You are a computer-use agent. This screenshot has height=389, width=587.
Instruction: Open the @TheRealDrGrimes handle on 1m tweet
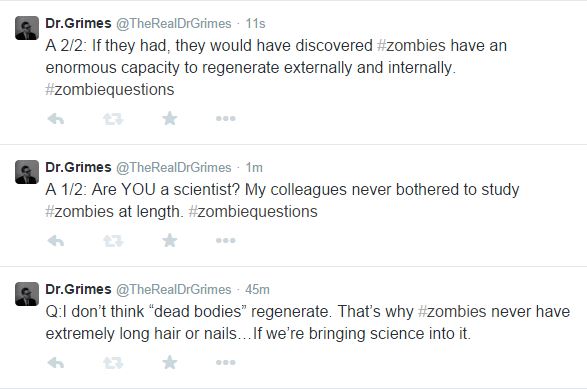tap(174, 167)
